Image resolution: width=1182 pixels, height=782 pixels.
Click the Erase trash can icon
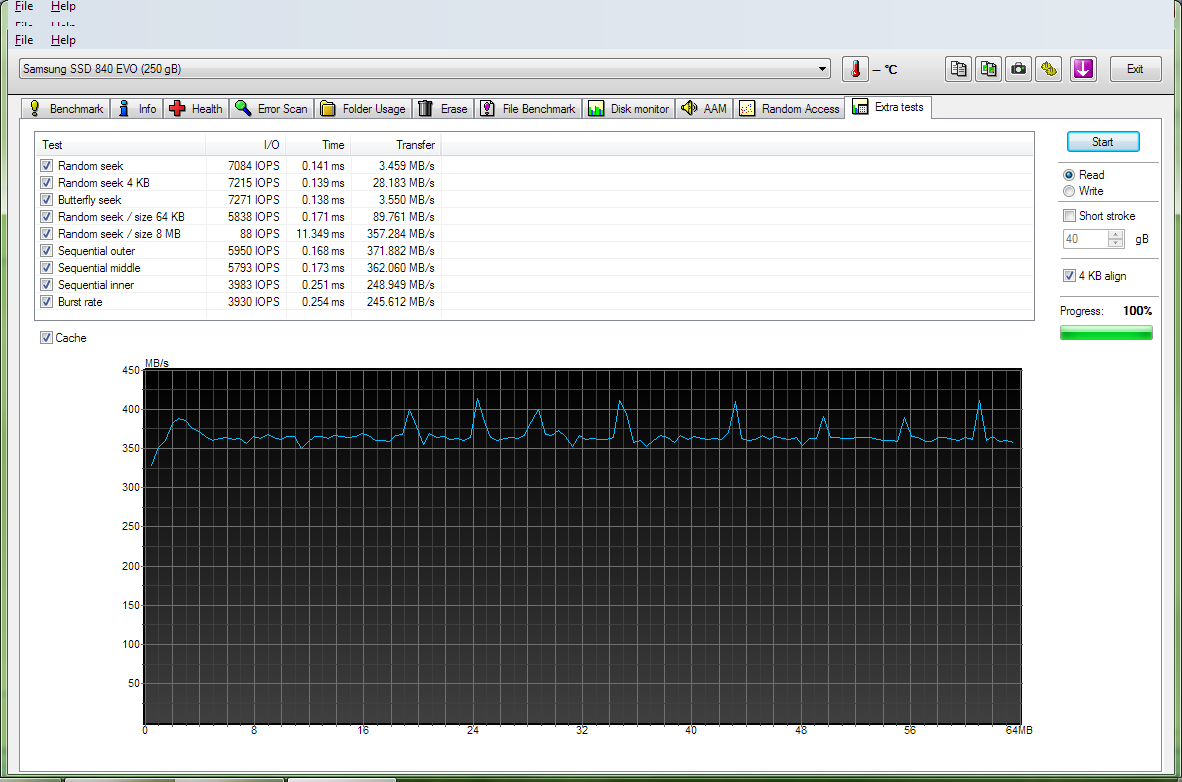pyautogui.click(x=426, y=109)
